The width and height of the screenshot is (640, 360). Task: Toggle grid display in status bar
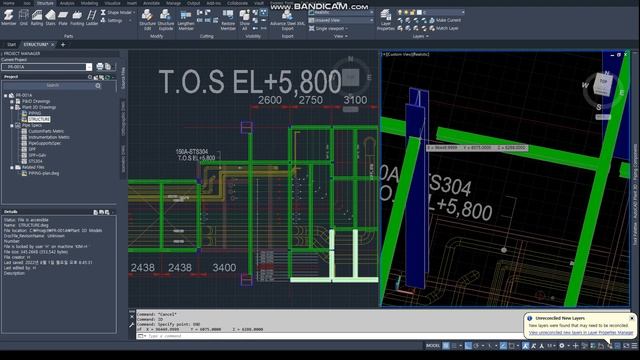(x=446, y=346)
